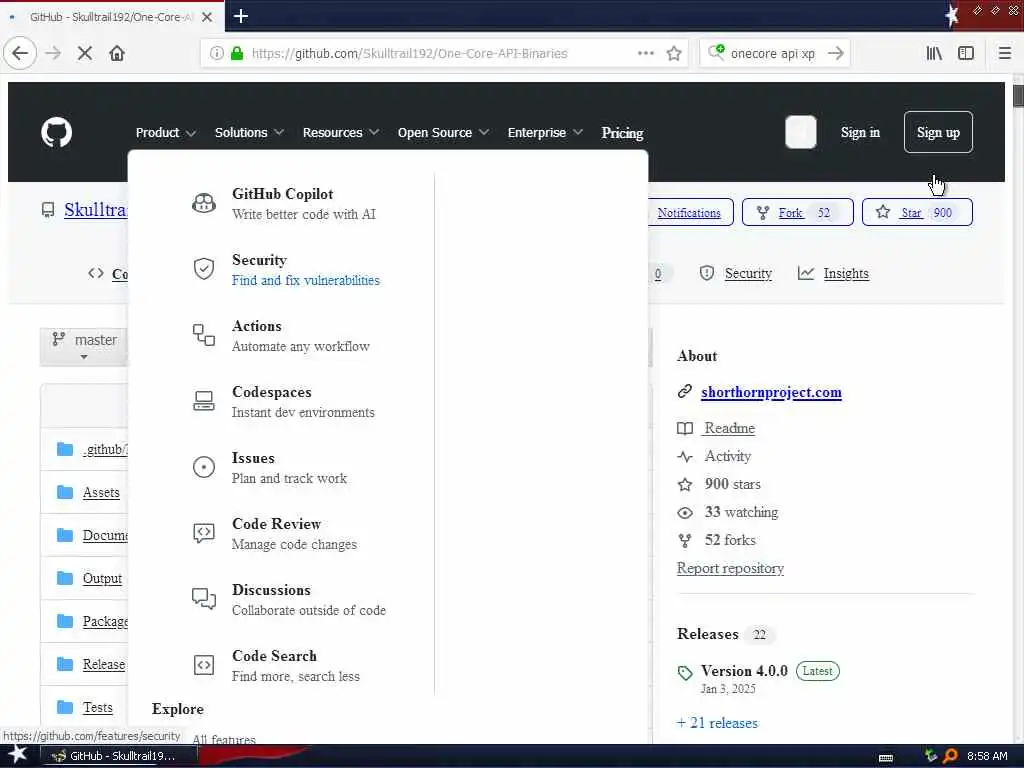Click the Code Review icon

204,533
